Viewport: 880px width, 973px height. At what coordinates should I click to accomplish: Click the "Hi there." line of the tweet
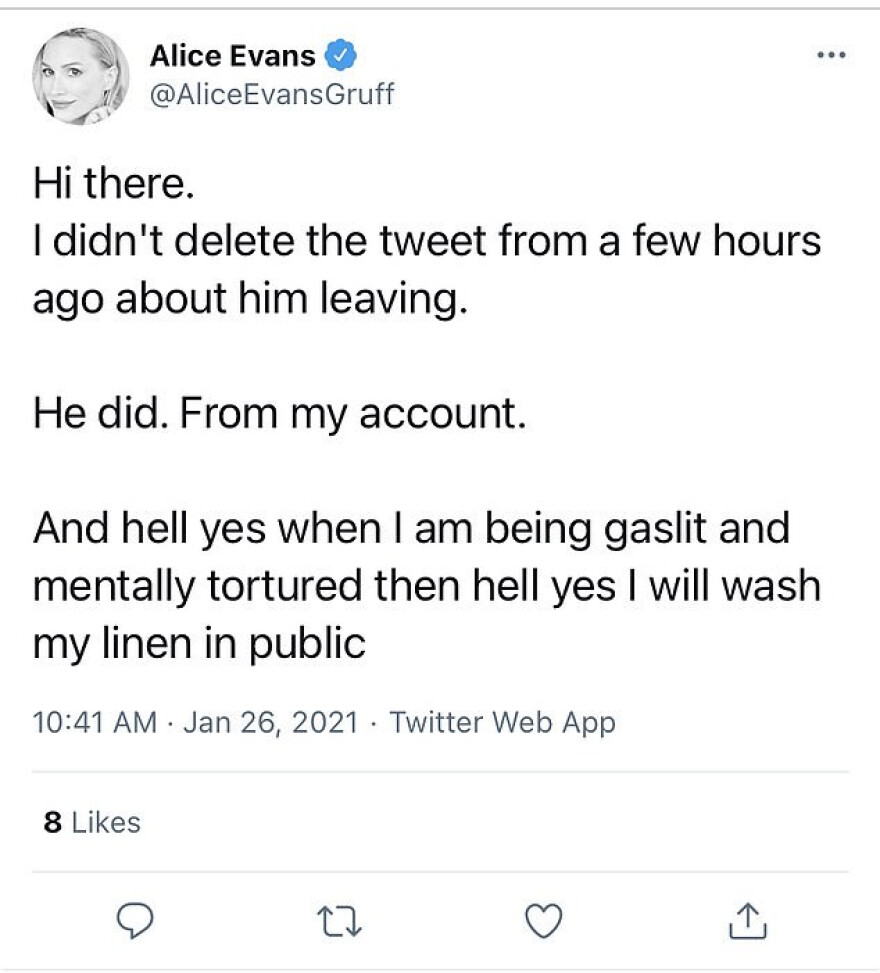click(106, 183)
